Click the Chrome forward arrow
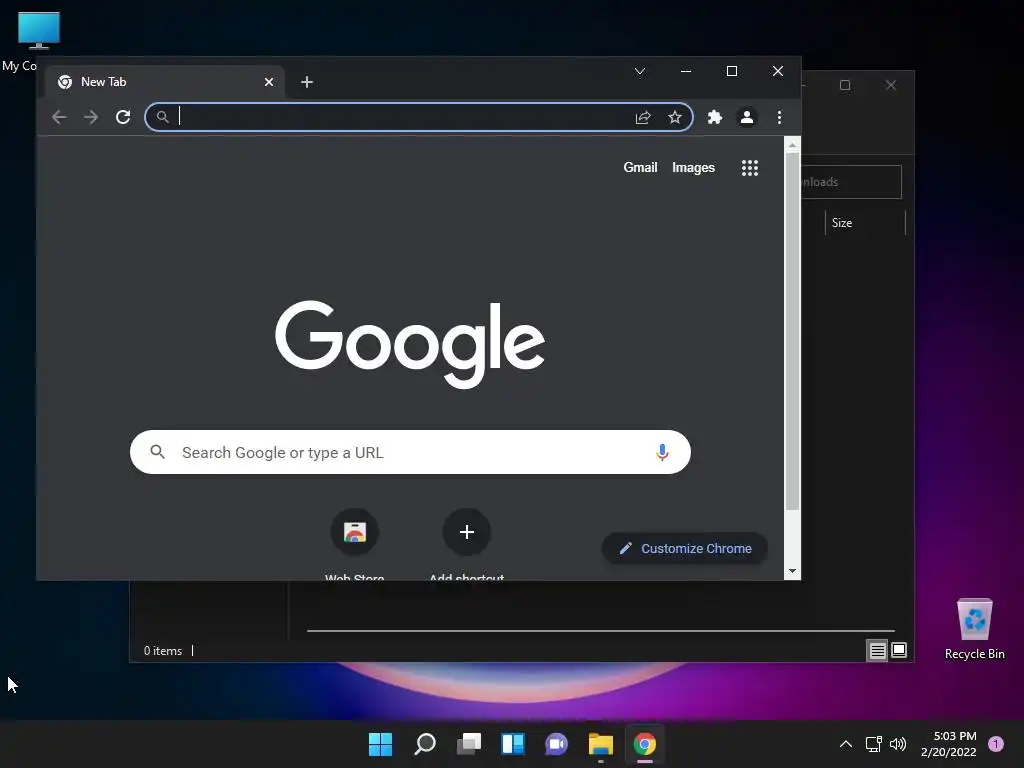Screen dimensions: 1024x768 [x=91, y=118]
